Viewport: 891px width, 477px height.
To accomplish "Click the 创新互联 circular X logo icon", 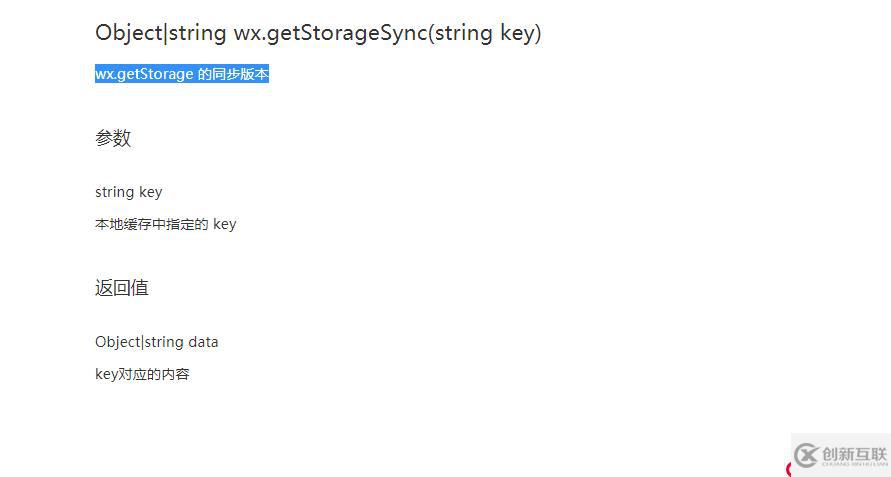I will [x=806, y=455].
